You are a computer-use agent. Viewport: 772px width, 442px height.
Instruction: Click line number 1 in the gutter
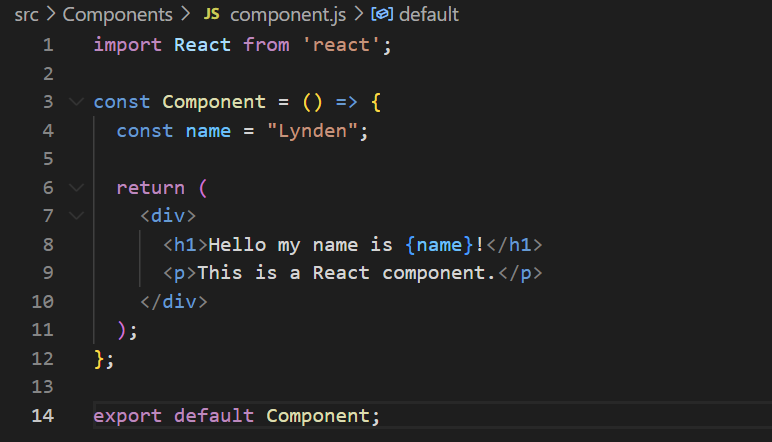coord(48,45)
